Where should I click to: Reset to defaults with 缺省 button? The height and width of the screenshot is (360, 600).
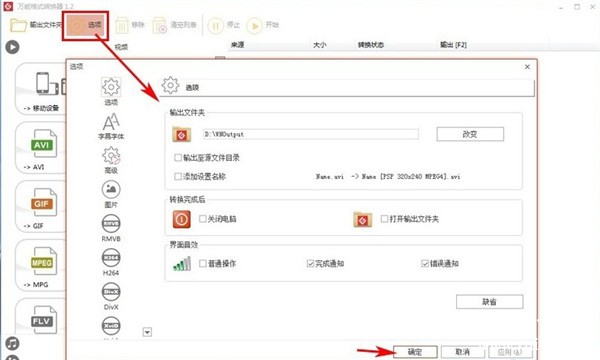(489, 301)
